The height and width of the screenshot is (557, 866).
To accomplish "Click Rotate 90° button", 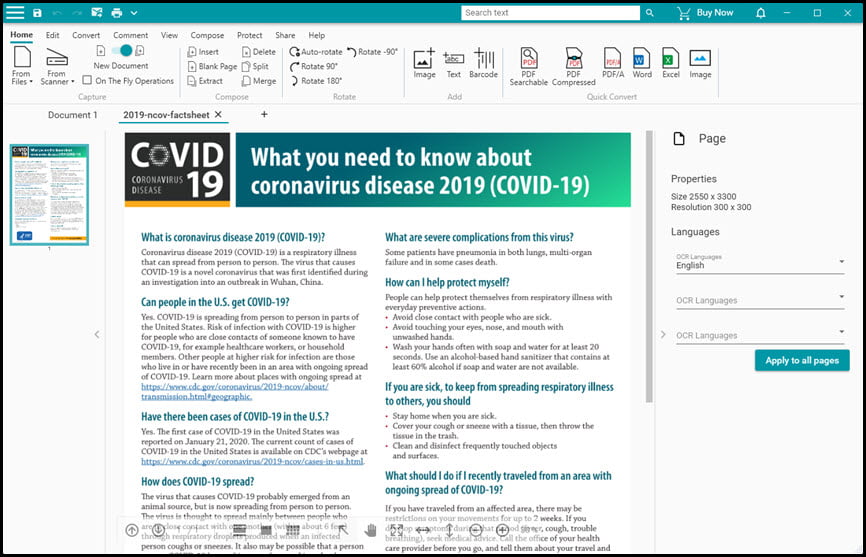I will 314,66.
